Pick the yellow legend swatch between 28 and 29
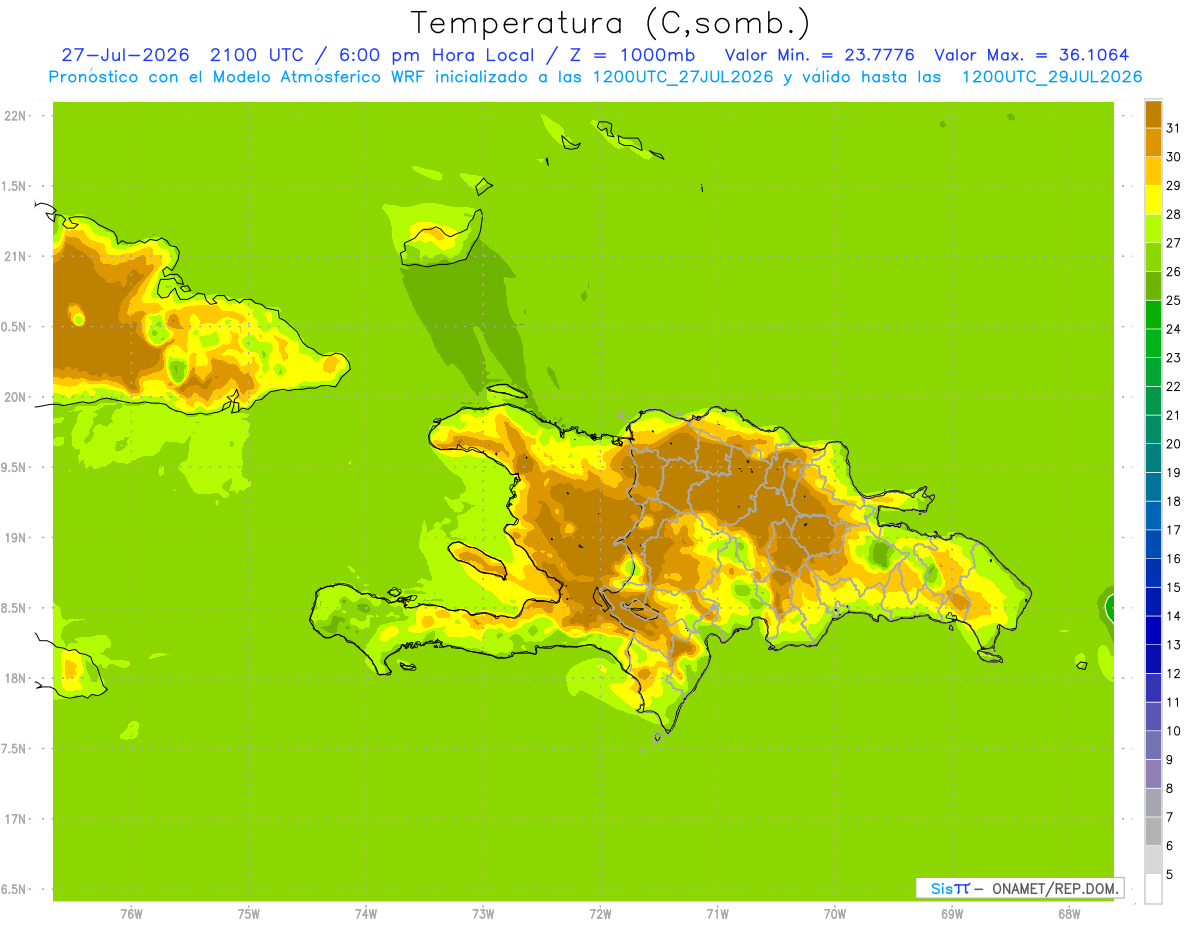Image resolution: width=1200 pixels, height=927 pixels. tap(1153, 200)
